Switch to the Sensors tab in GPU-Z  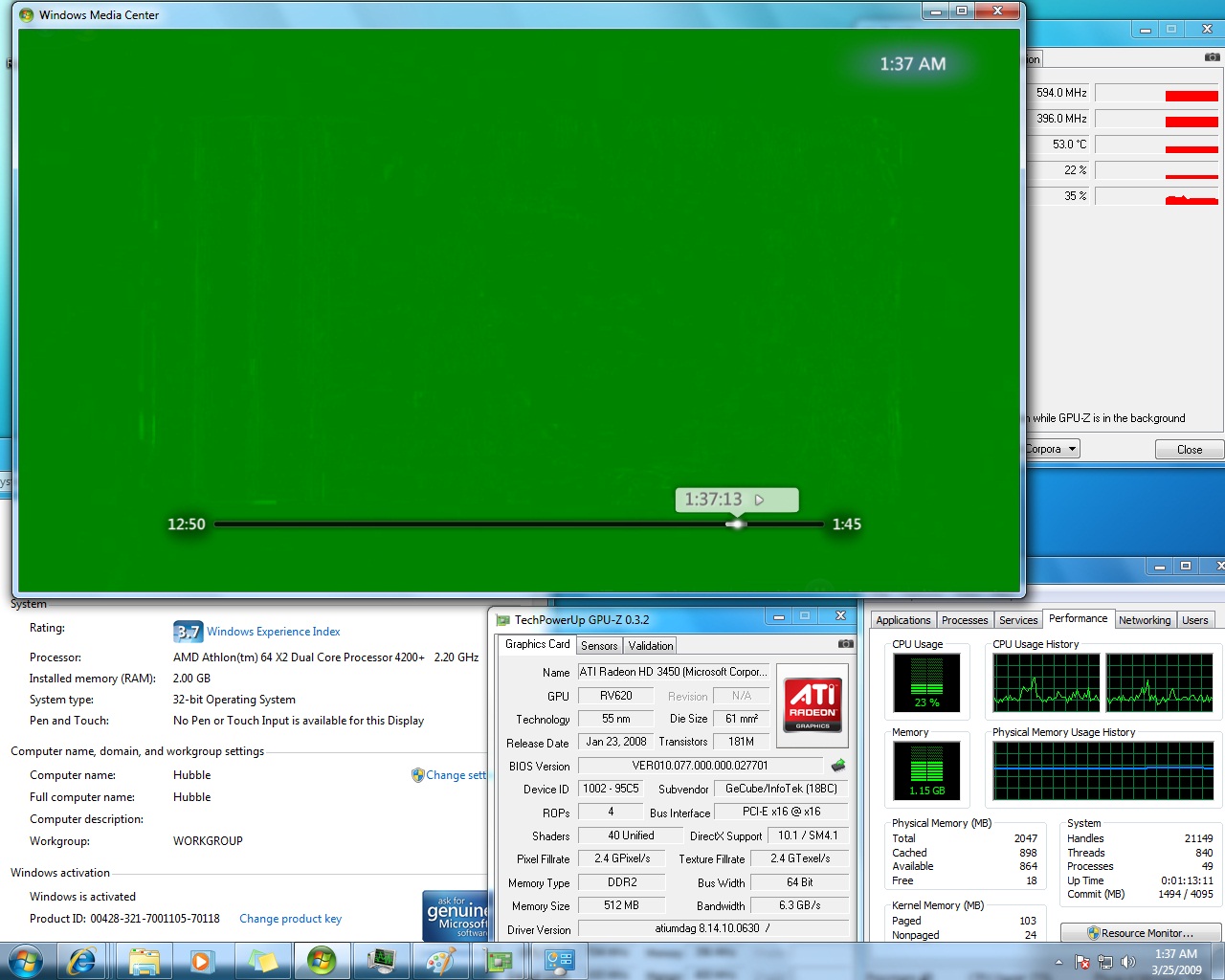coord(599,646)
